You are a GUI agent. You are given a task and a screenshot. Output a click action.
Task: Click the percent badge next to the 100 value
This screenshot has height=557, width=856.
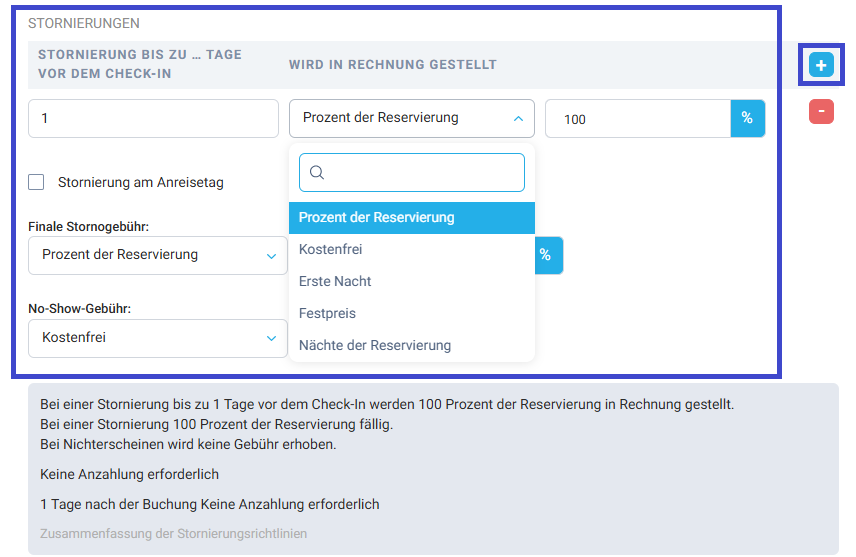tap(747, 118)
